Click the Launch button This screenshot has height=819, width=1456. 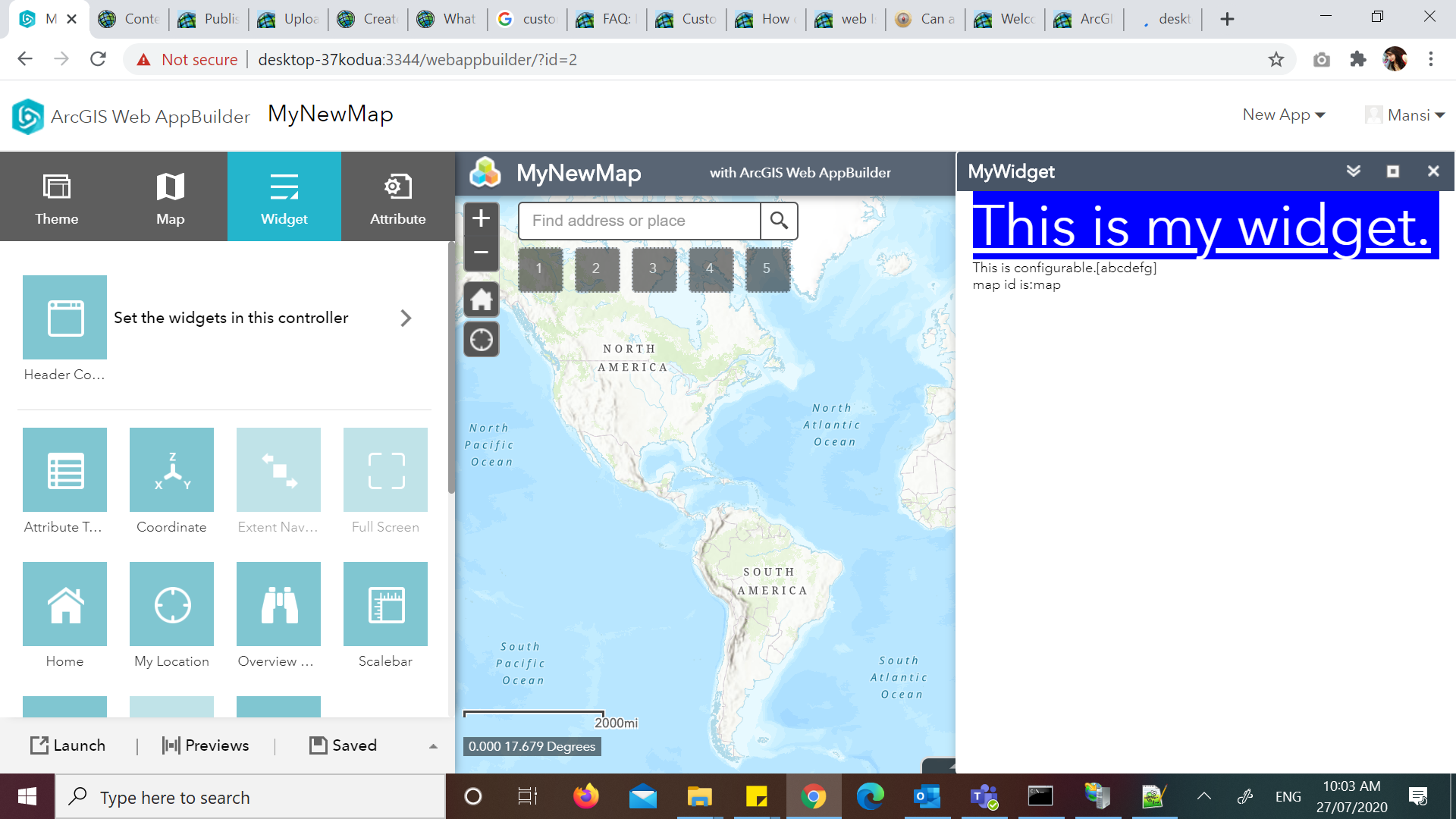pyautogui.click(x=68, y=745)
